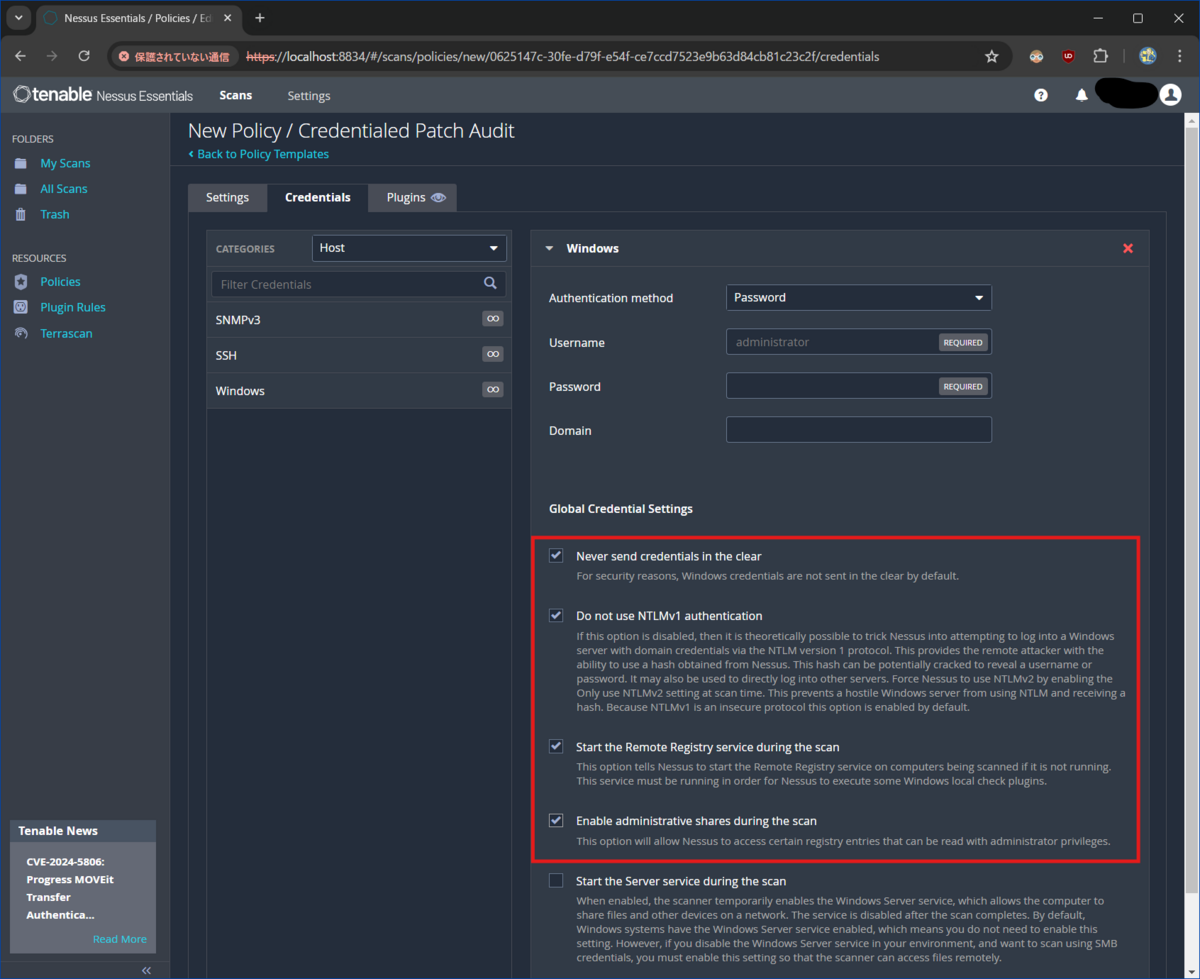Focus the Domain input field
This screenshot has width=1200, height=979.
tap(859, 430)
